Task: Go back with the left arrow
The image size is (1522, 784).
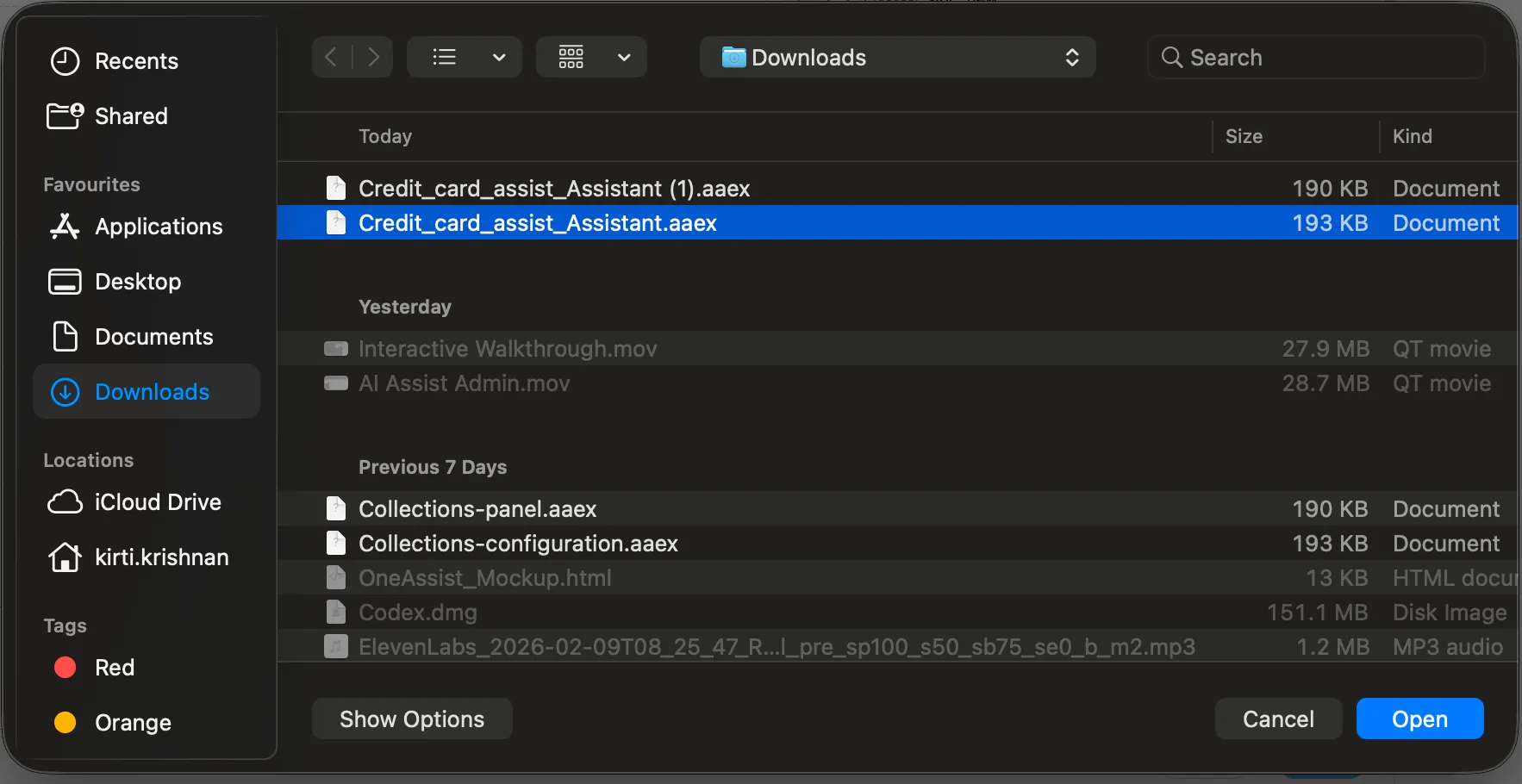Action: (331, 57)
